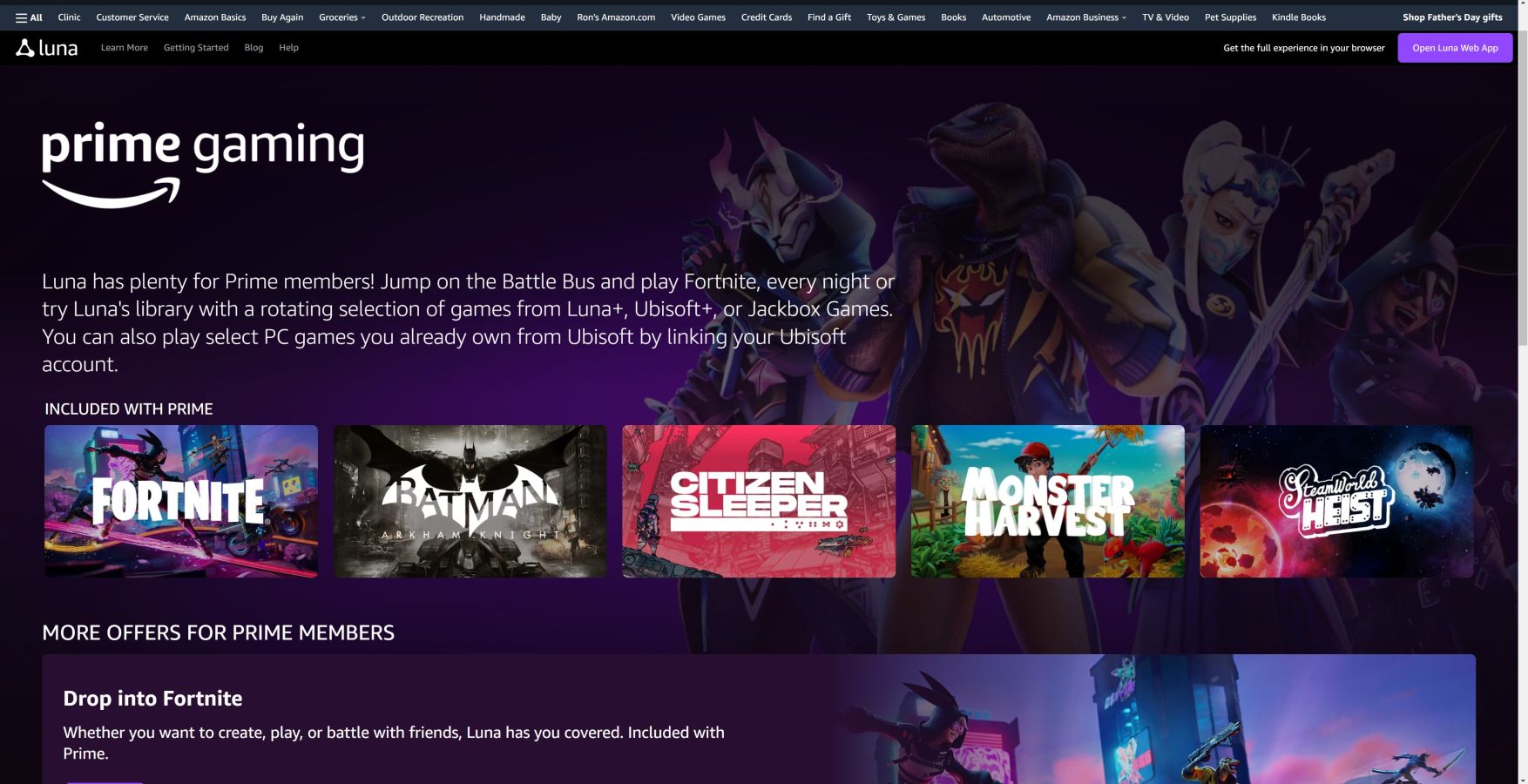The width and height of the screenshot is (1528, 784).
Task: Open Kindle Books
Action: point(1299,17)
